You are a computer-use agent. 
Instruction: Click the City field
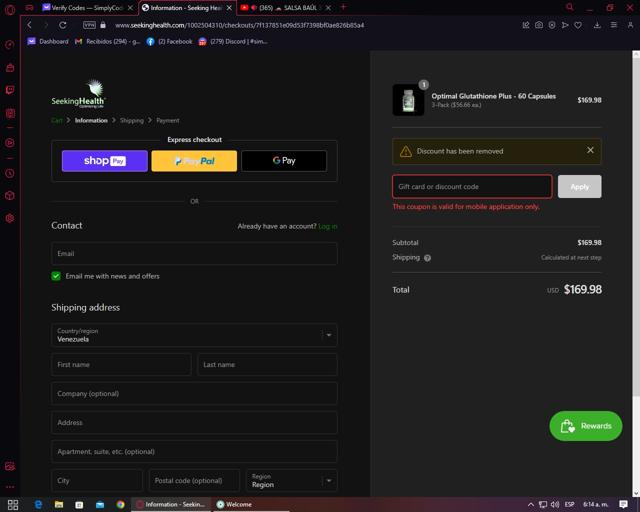tap(97, 481)
